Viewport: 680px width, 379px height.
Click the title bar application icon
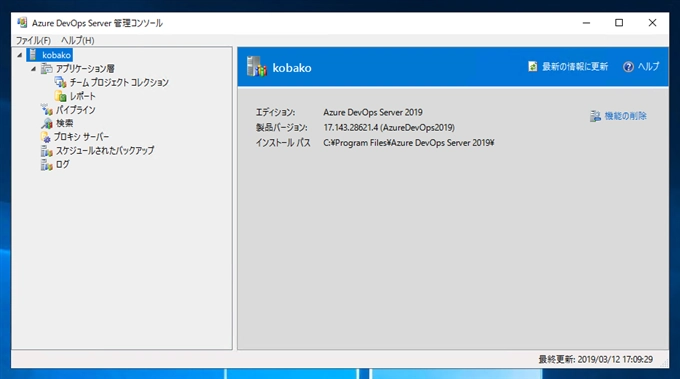(x=22, y=23)
